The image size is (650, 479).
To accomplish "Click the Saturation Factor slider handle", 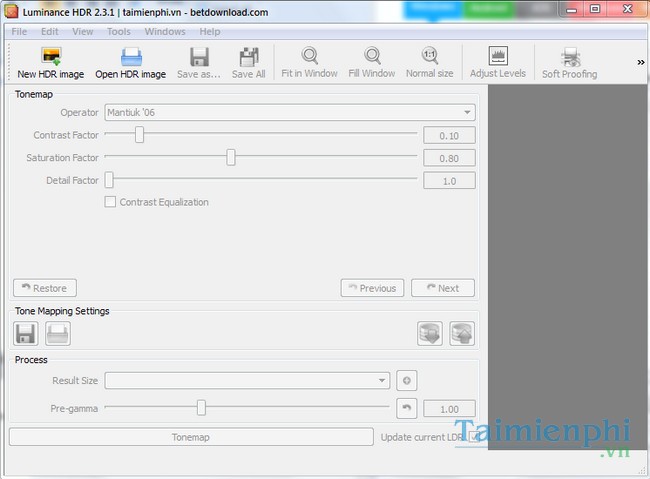I will pyautogui.click(x=231, y=157).
